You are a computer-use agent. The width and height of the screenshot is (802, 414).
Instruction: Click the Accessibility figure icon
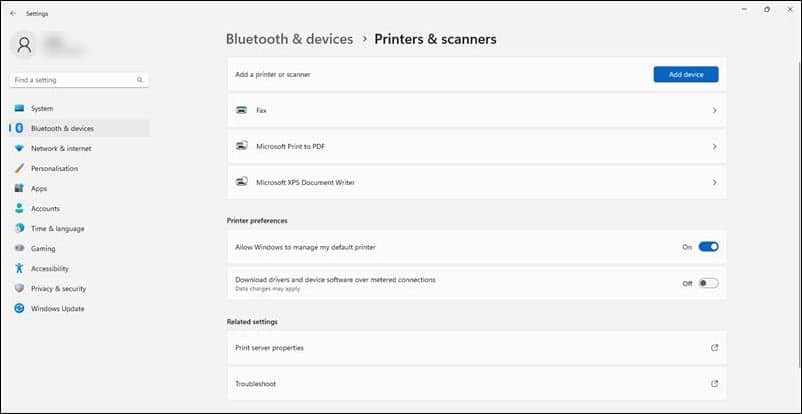[19, 268]
